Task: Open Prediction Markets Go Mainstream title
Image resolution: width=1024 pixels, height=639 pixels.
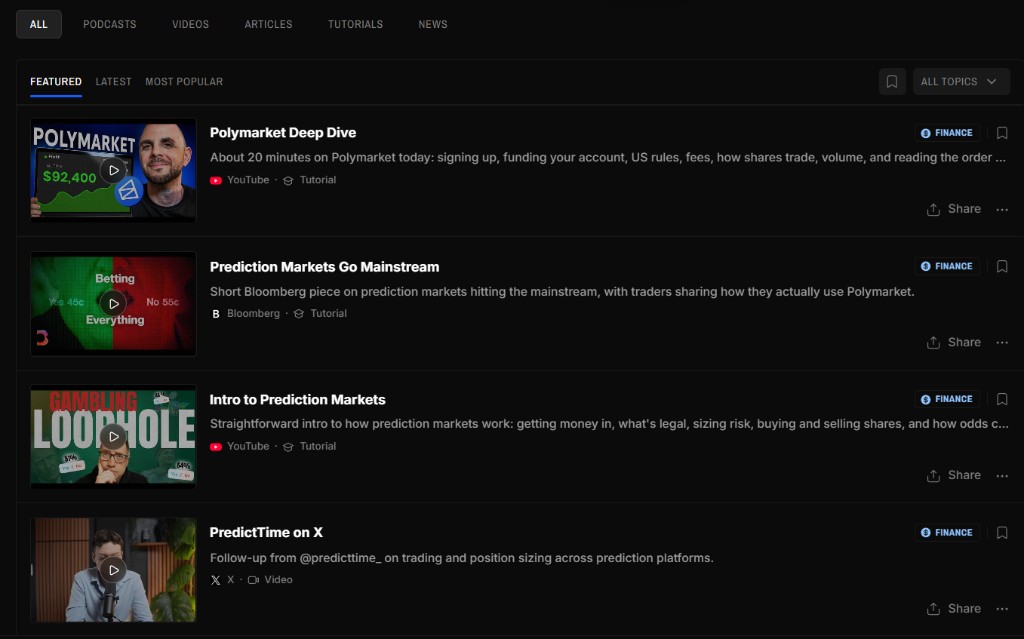Action: coord(325,267)
